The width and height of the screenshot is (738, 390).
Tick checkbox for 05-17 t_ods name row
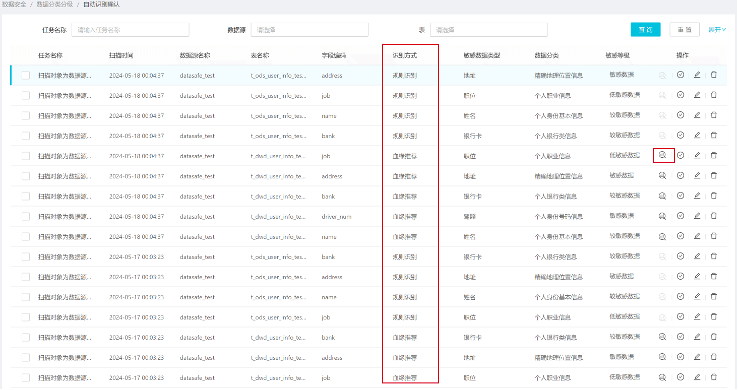(25, 297)
